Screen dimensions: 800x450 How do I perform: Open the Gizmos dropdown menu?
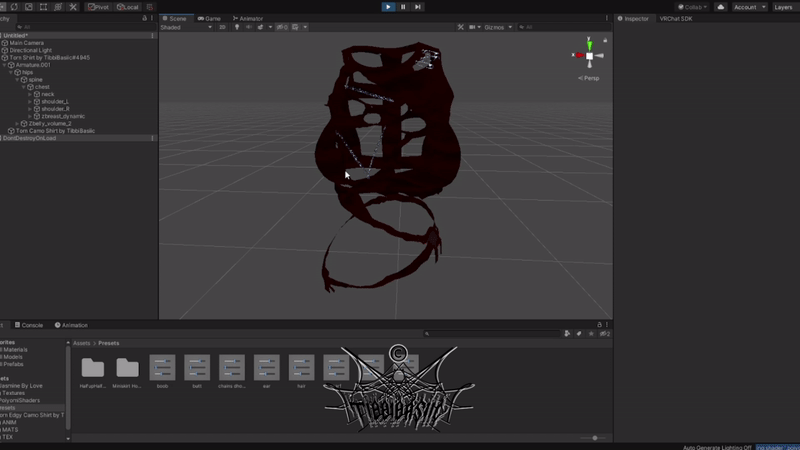pyautogui.click(x=497, y=27)
